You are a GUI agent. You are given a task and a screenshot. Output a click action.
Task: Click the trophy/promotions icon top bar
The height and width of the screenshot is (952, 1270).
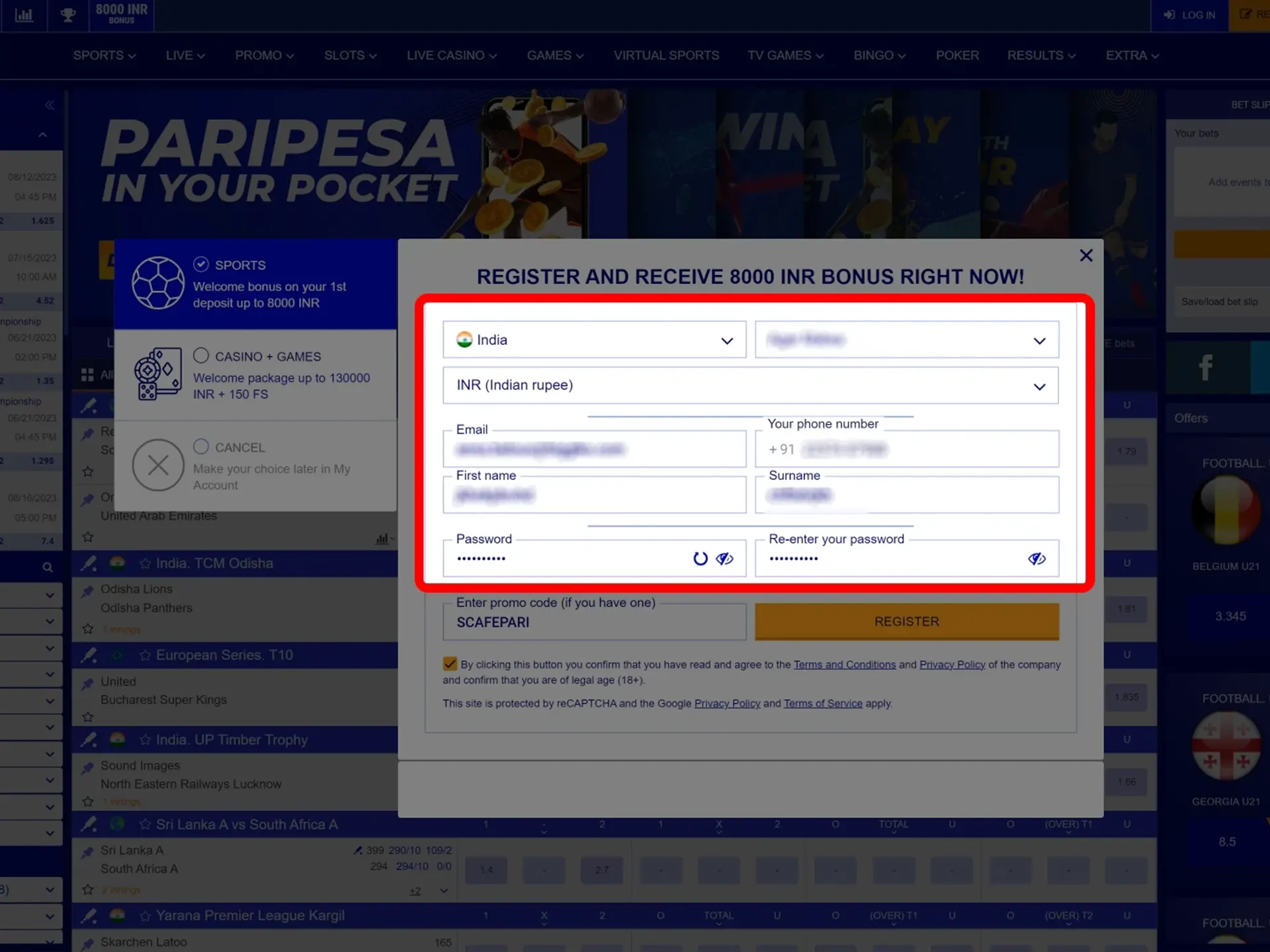pyautogui.click(x=67, y=14)
